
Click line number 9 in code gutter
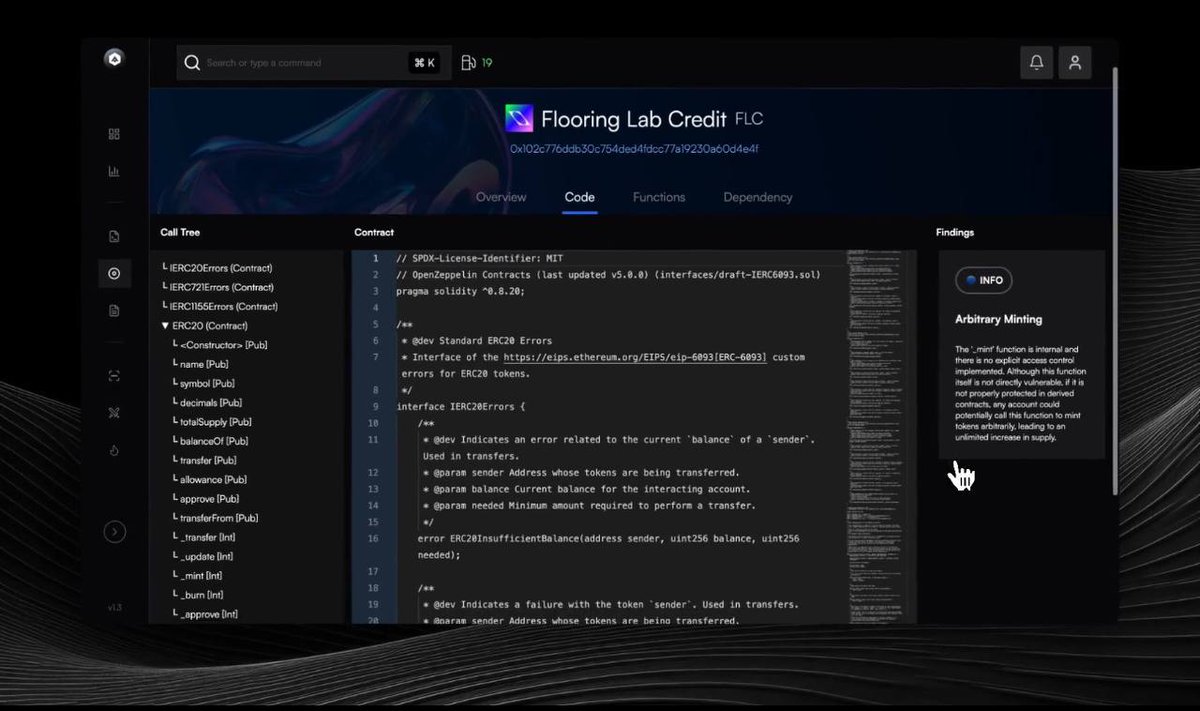[375, 406]
